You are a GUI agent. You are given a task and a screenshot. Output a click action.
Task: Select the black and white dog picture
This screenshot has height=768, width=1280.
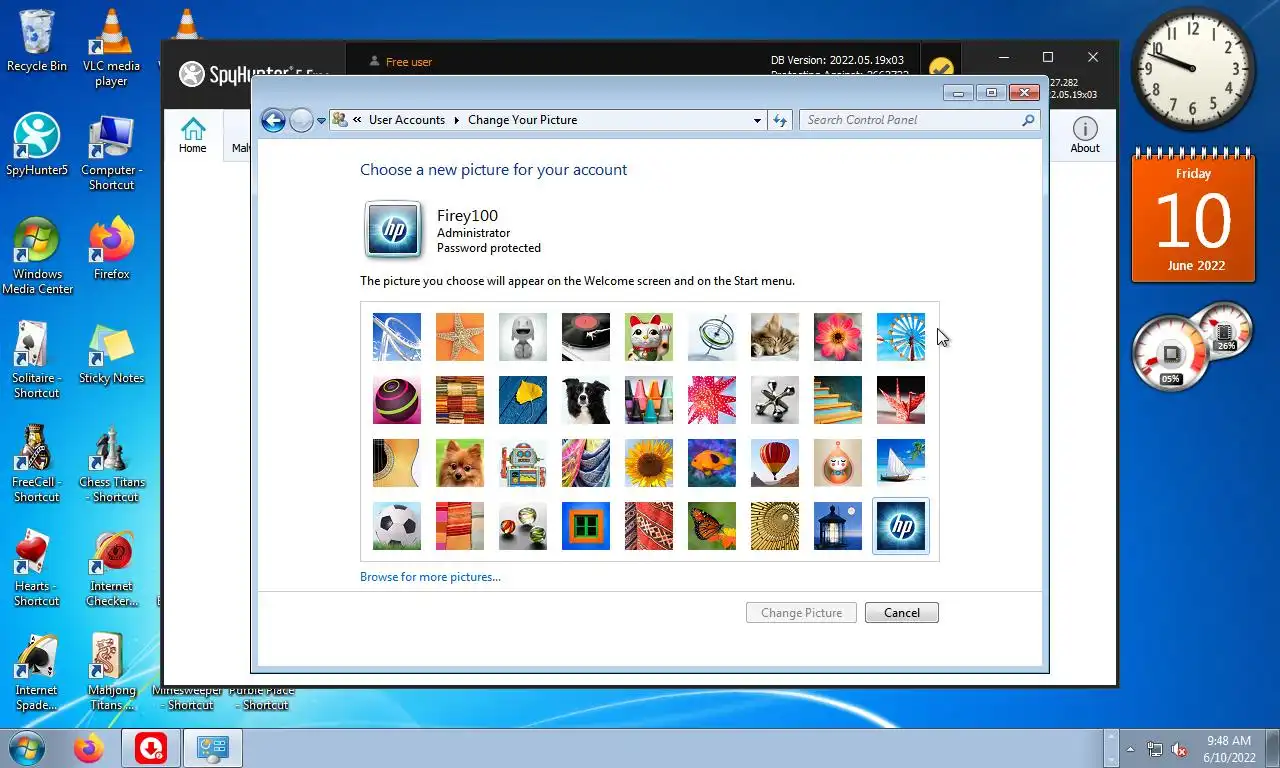click(586, 400)
